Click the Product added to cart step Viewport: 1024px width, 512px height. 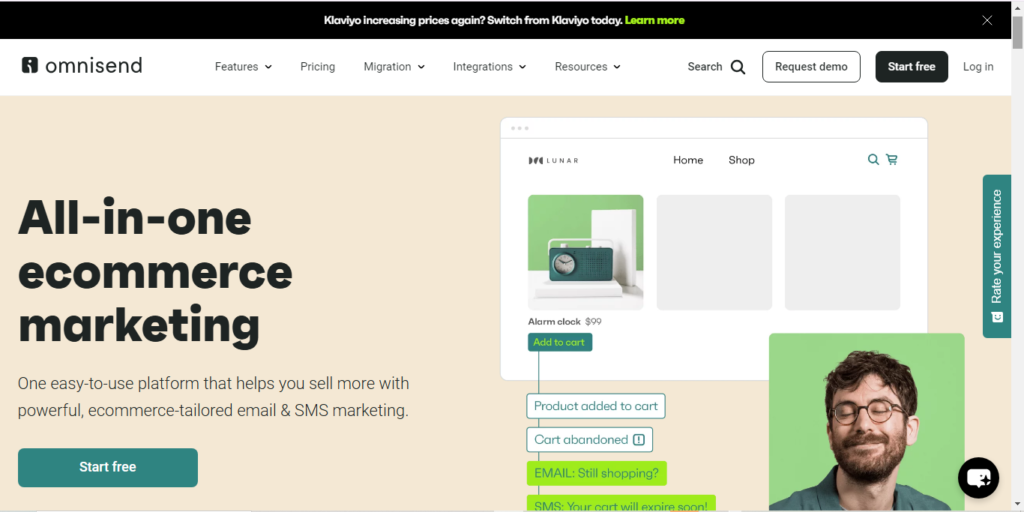pos(596,406)
